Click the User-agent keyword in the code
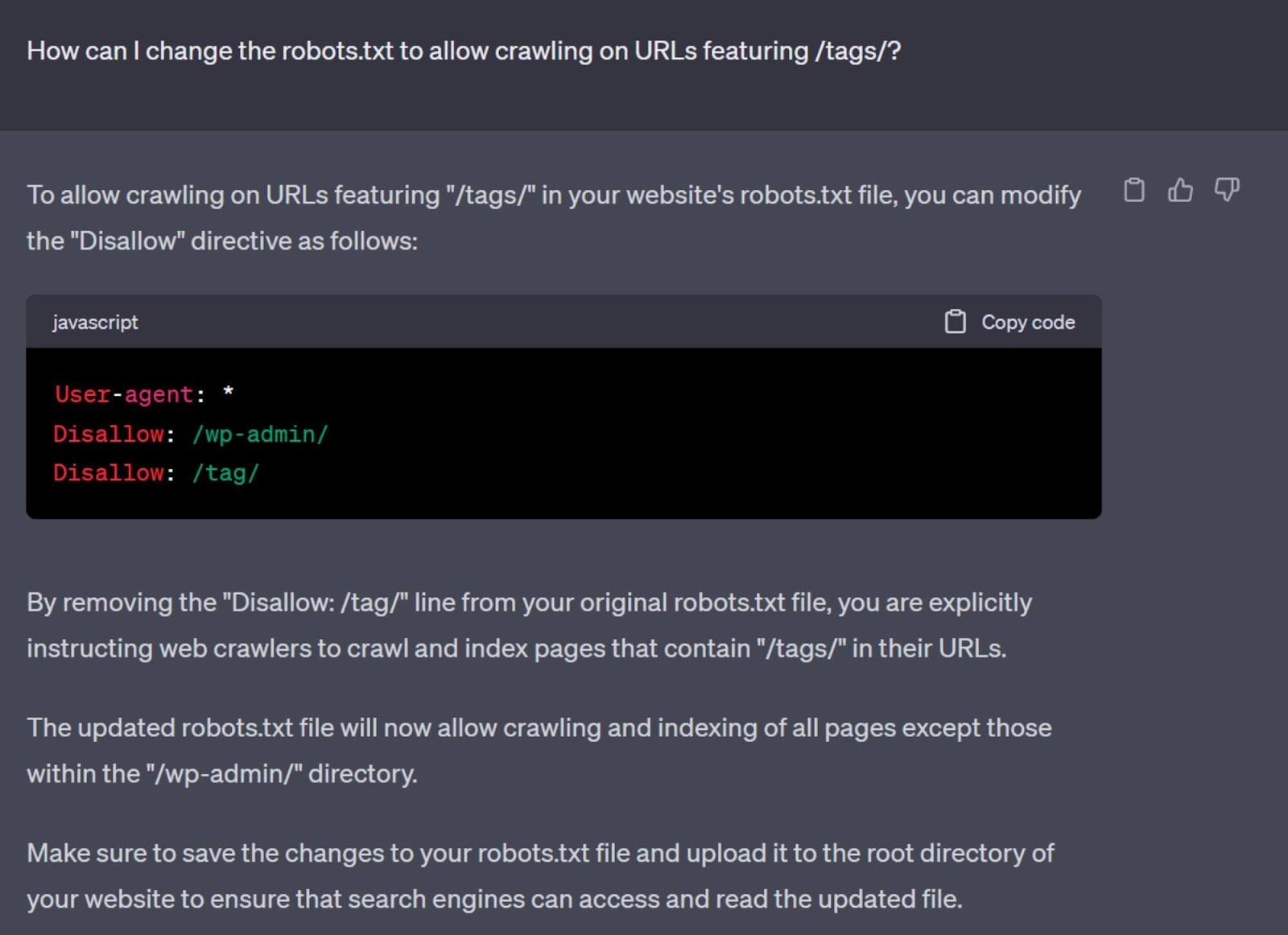 click(x=124, y=394)
